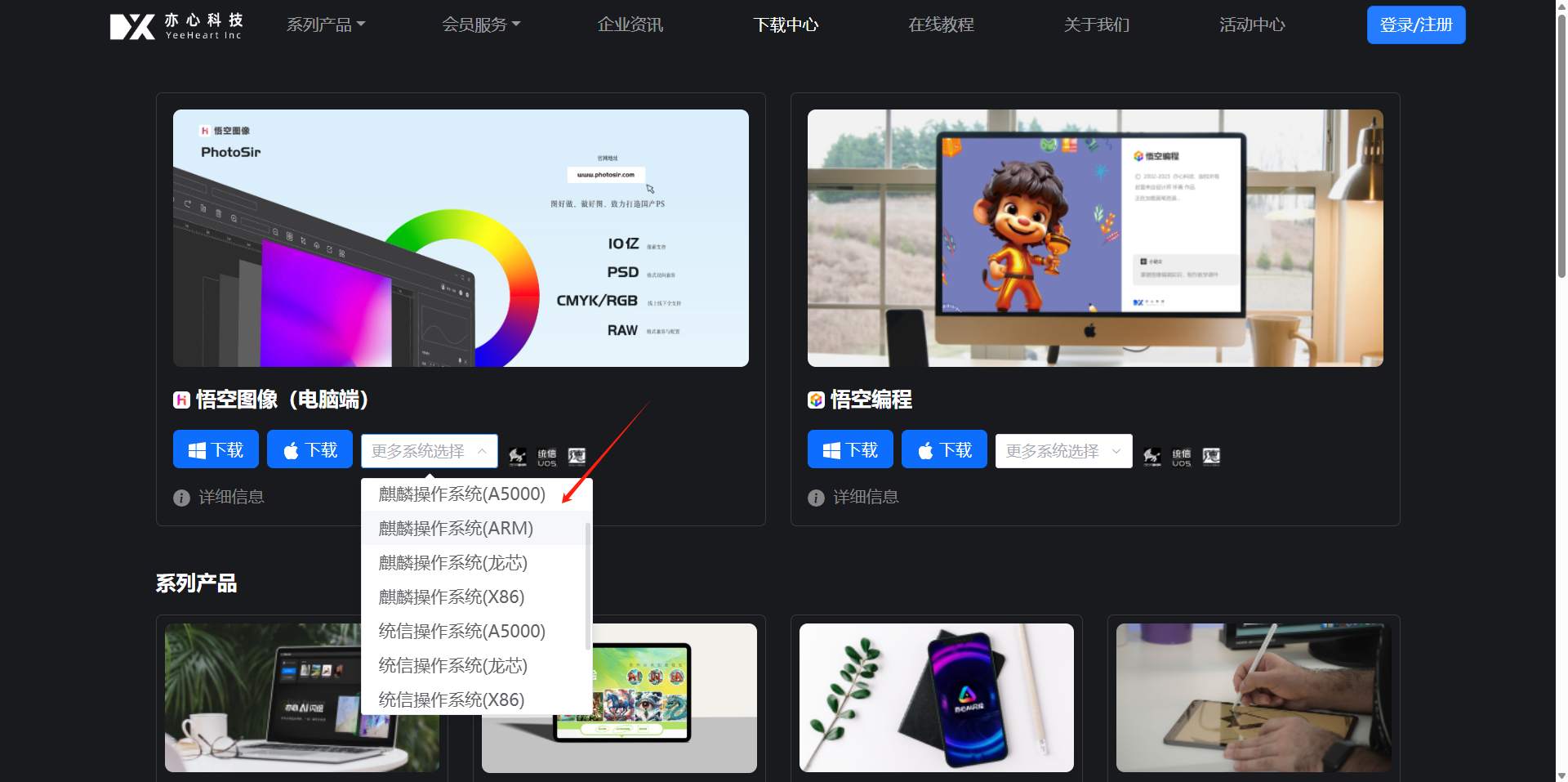The image size is (1568, 782).
Task: Expand 悟空编程 更多系统选择 dropdown
Action: [1064, 451]
